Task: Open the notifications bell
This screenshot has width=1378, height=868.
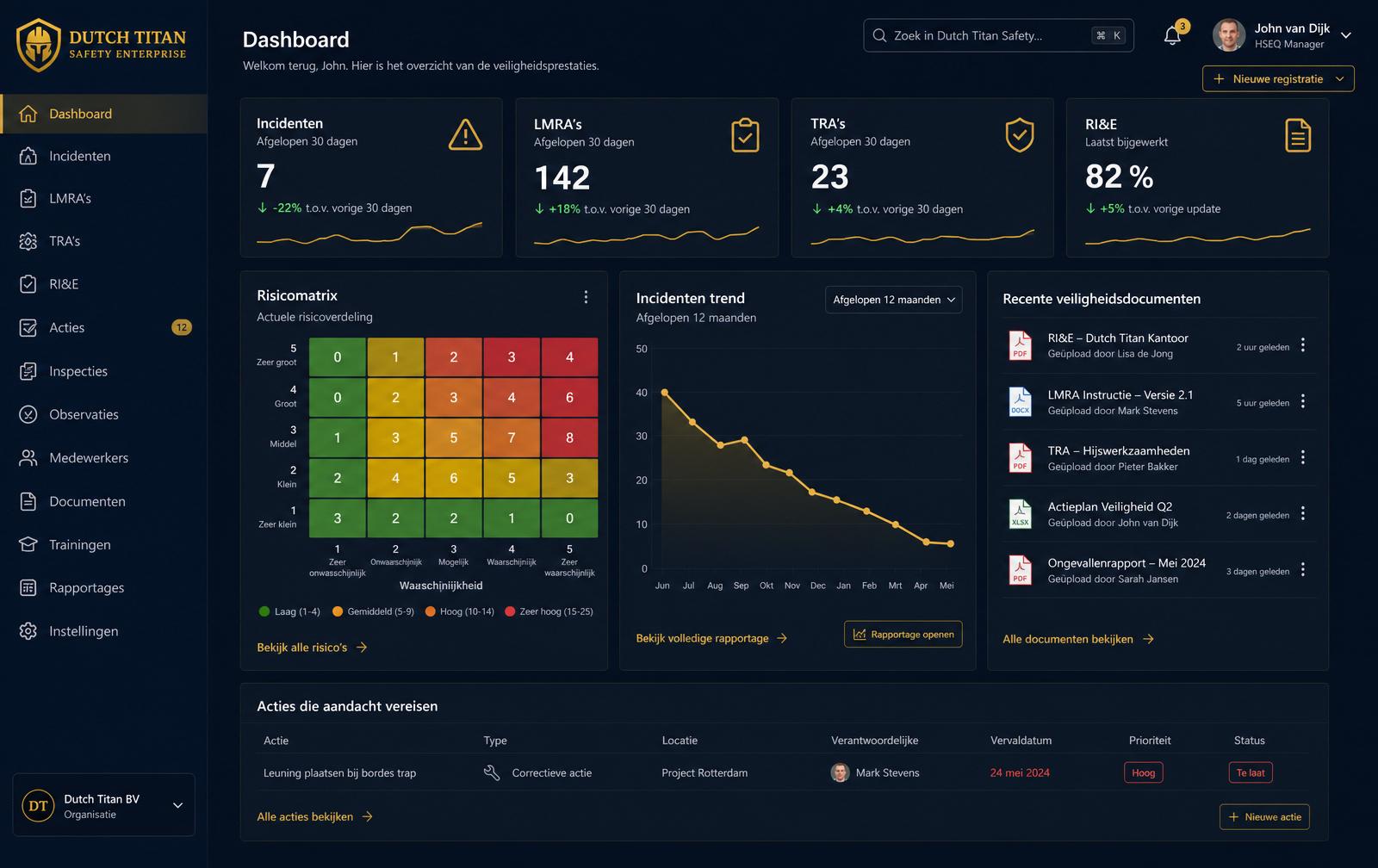Action: [x=1172, y=35]
